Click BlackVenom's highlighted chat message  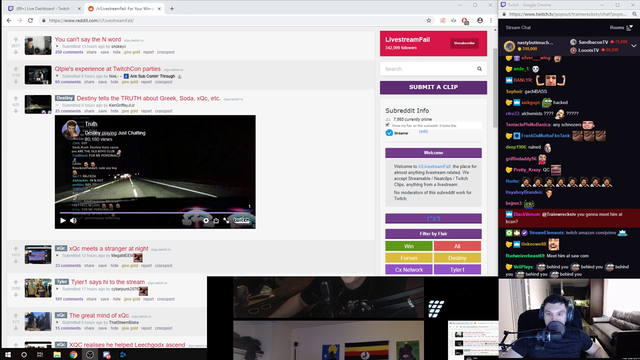point(569,218)
